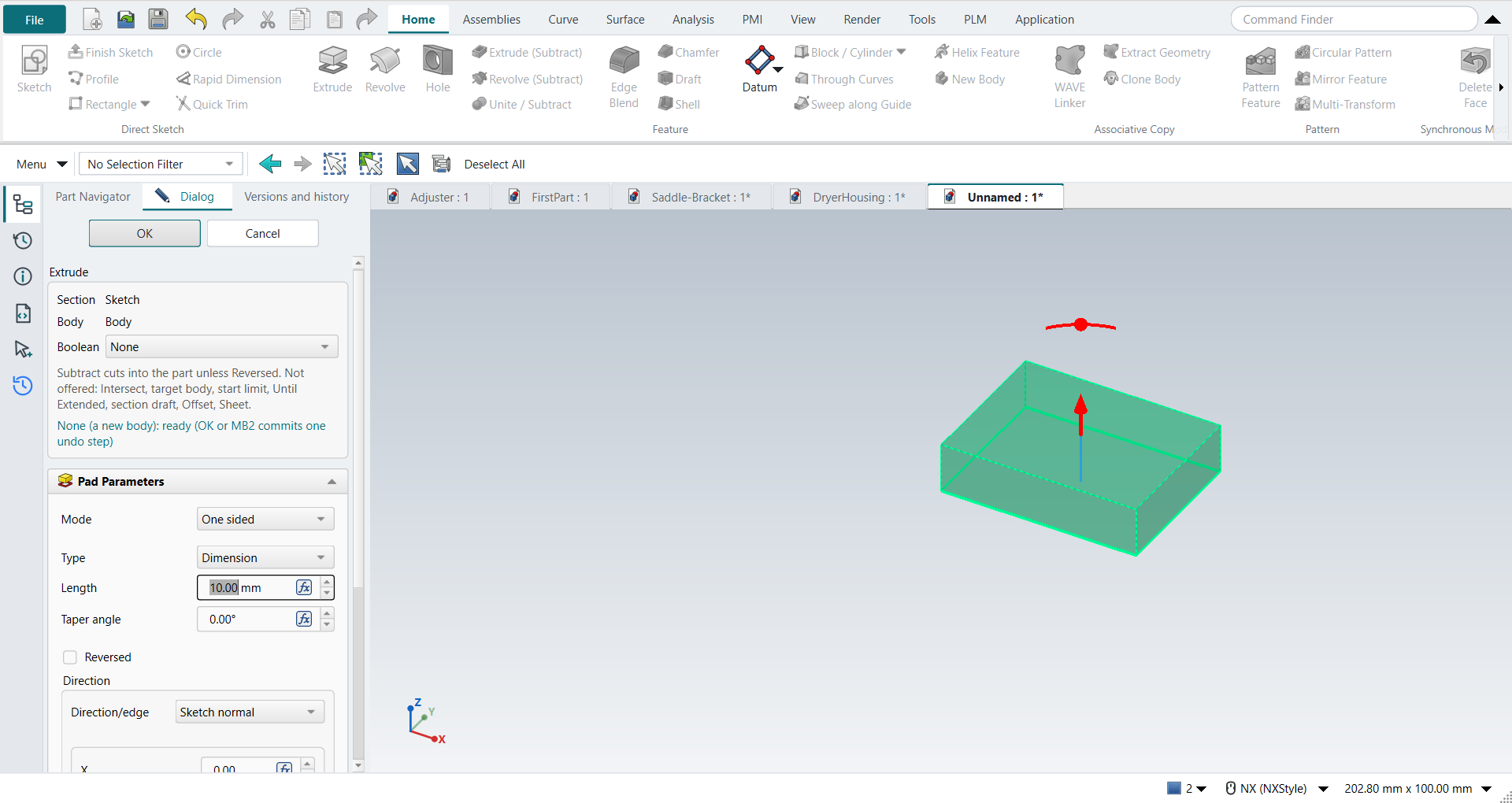
Task: Open the Mode dropdown showing One sided
Action: 265,520
